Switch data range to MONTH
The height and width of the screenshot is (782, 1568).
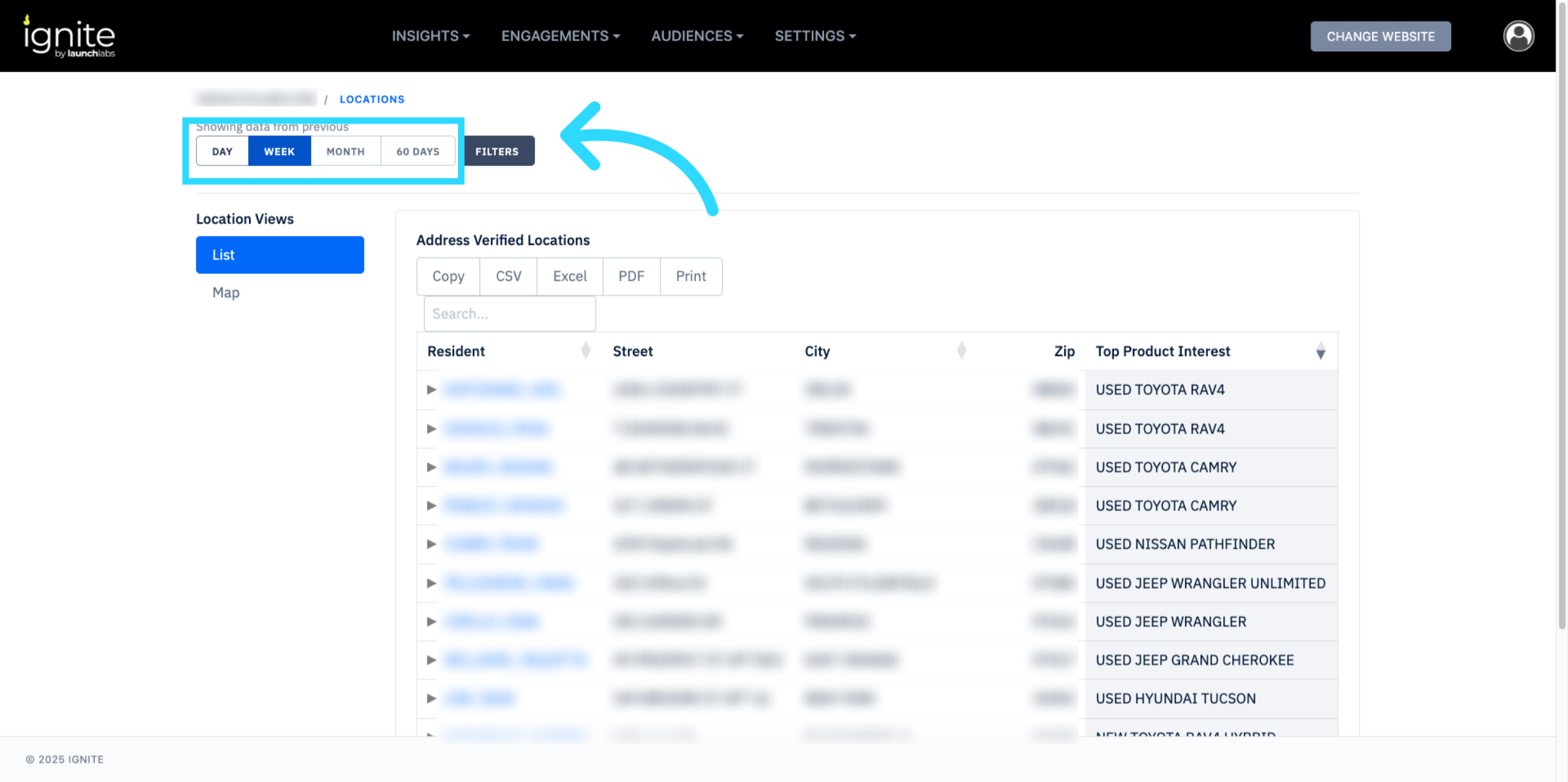pos(346,152)
